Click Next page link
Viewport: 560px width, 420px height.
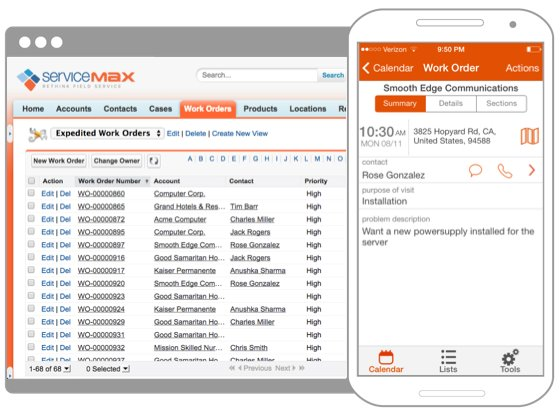(x=285, y=368)
